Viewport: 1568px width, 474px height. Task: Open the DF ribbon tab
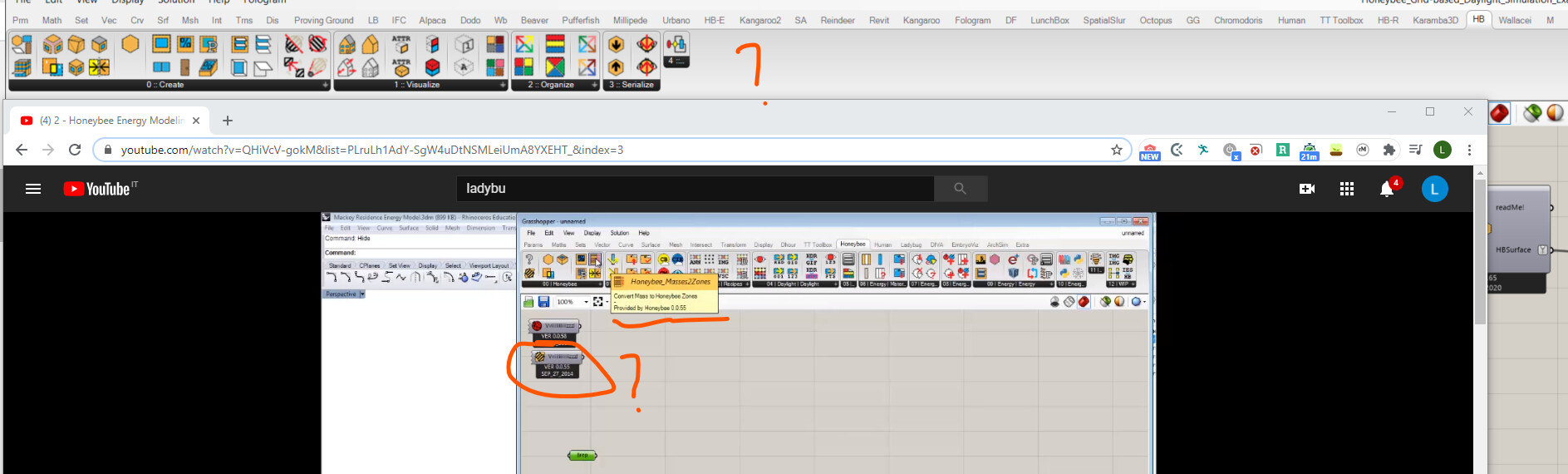click(x=1010, y=20)
